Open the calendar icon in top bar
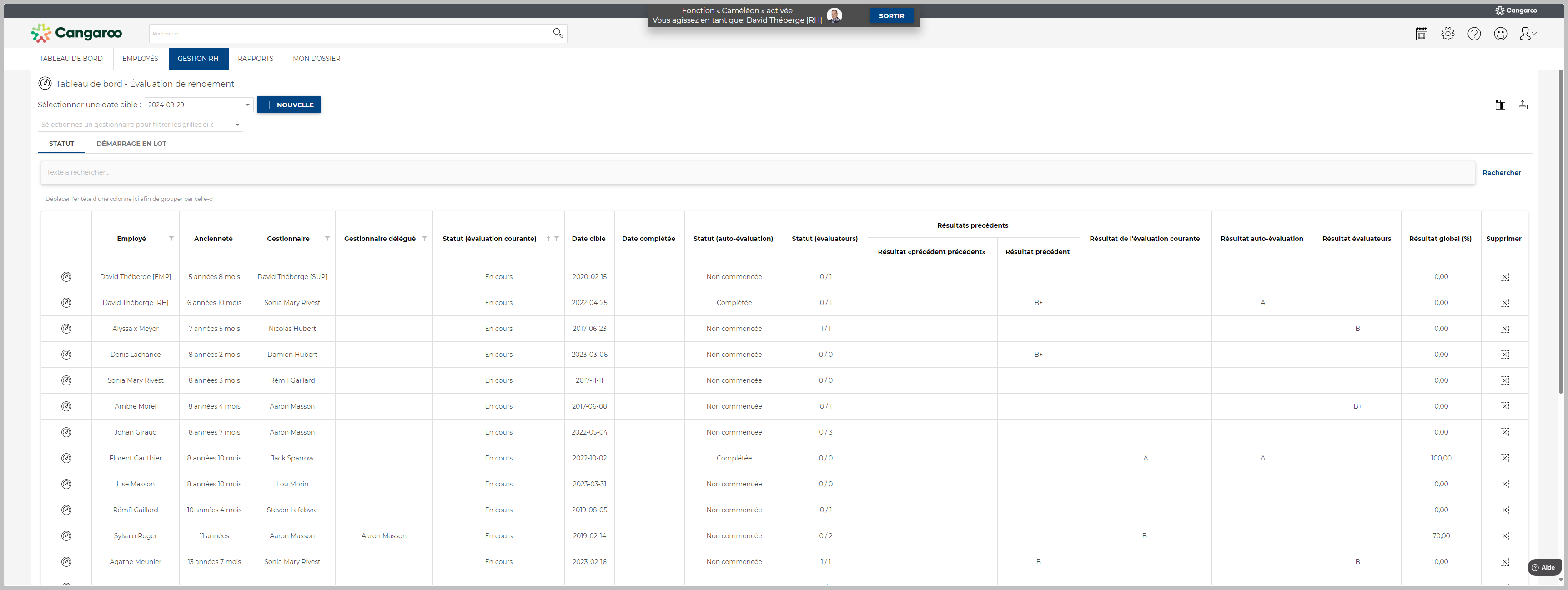Viewport: 1568px width, 590px height. click(1421, 34)
